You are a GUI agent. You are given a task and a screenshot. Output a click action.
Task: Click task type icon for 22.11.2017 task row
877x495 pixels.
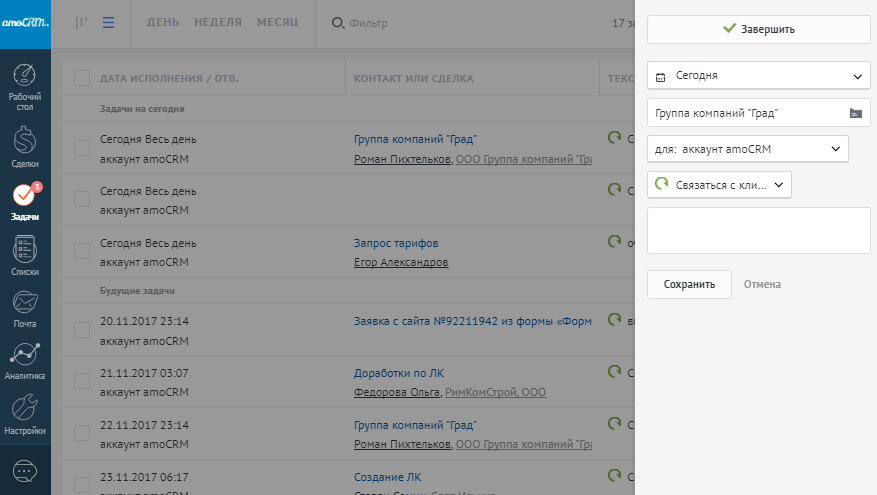pos(614,423)
